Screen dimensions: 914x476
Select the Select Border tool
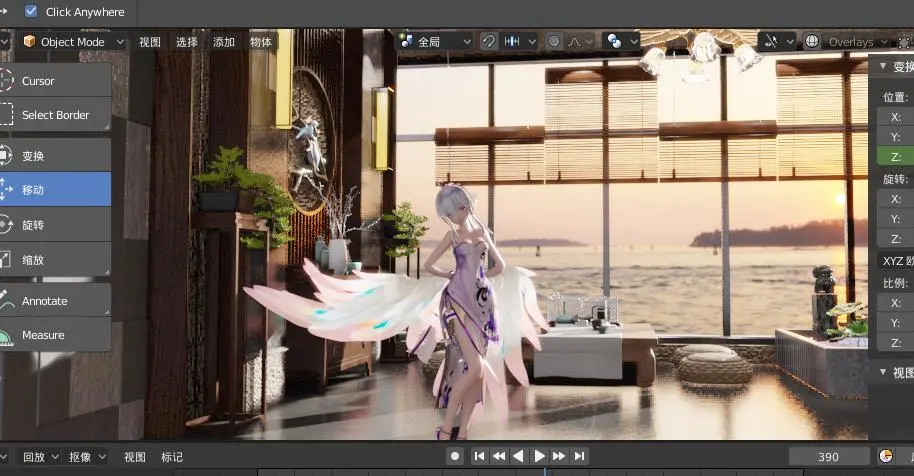55,115
